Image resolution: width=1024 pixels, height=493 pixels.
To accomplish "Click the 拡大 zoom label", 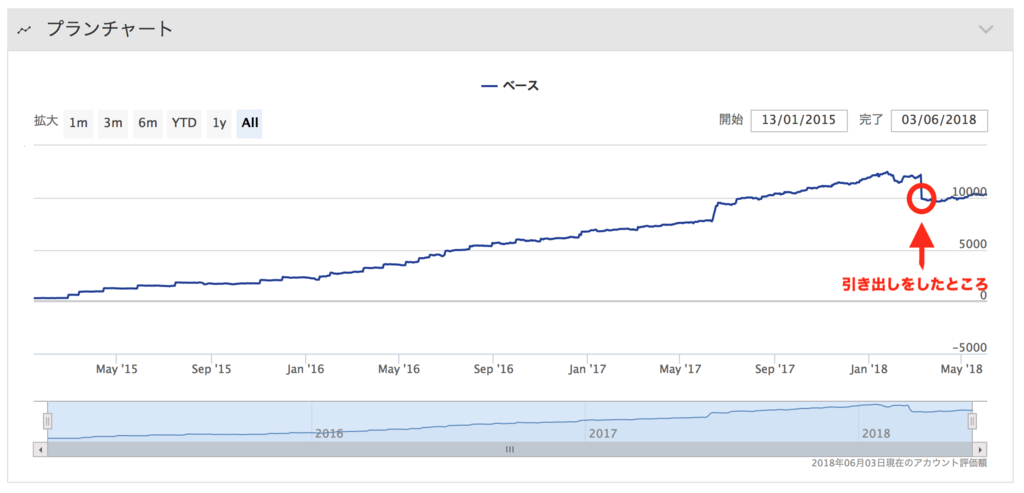I will pos(45,121).
